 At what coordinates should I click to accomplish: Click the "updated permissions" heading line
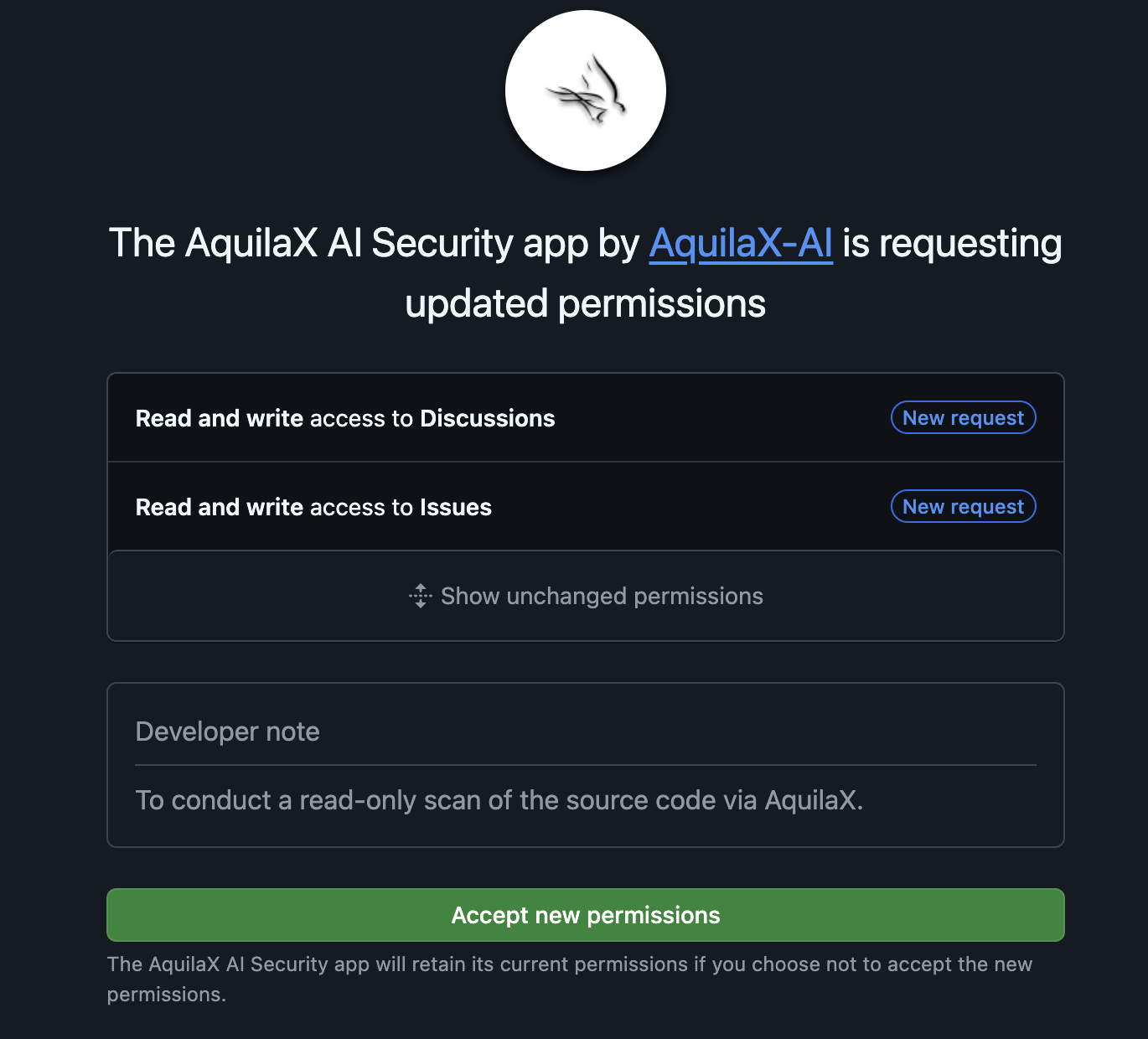coord(586,303)
